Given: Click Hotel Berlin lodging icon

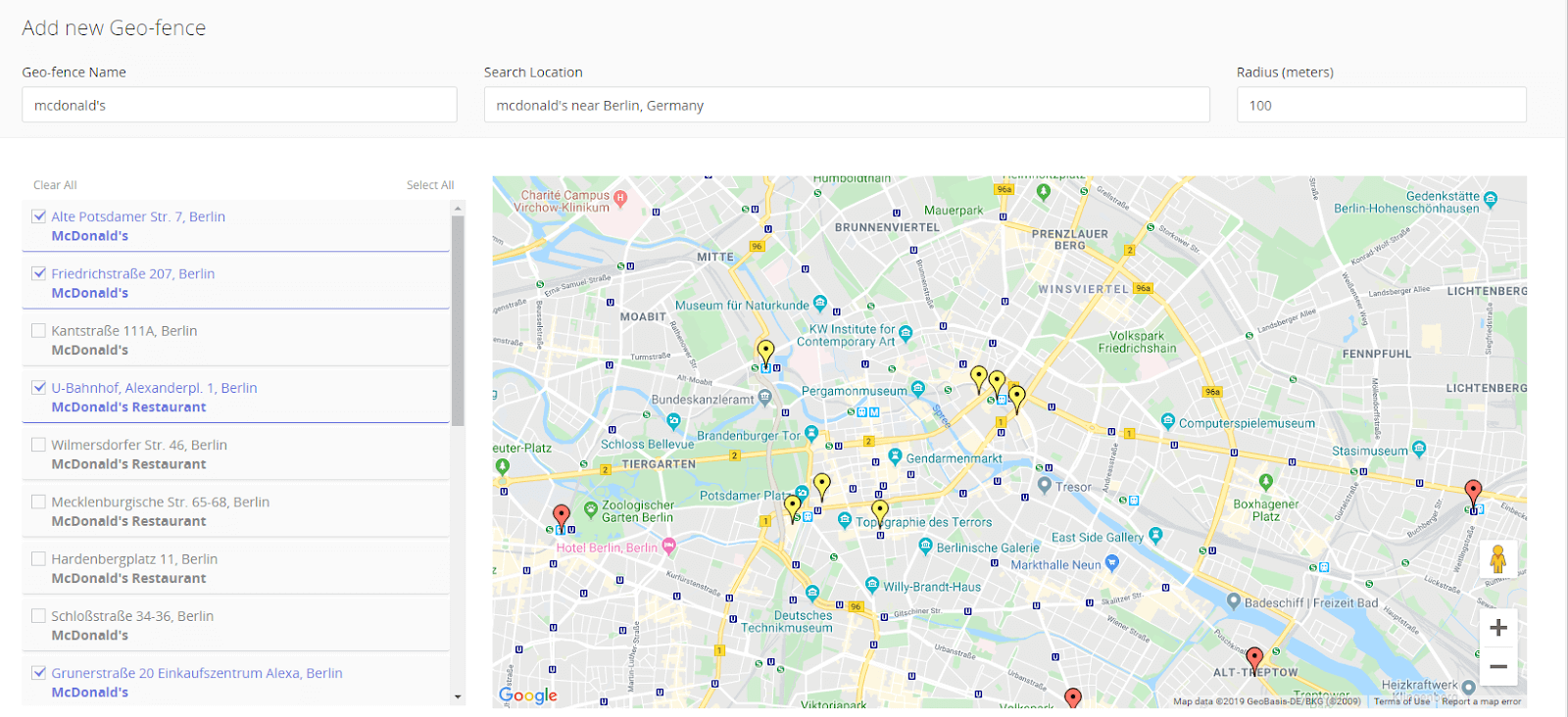Looking at the screenshot, I should (x=669, y=545).
